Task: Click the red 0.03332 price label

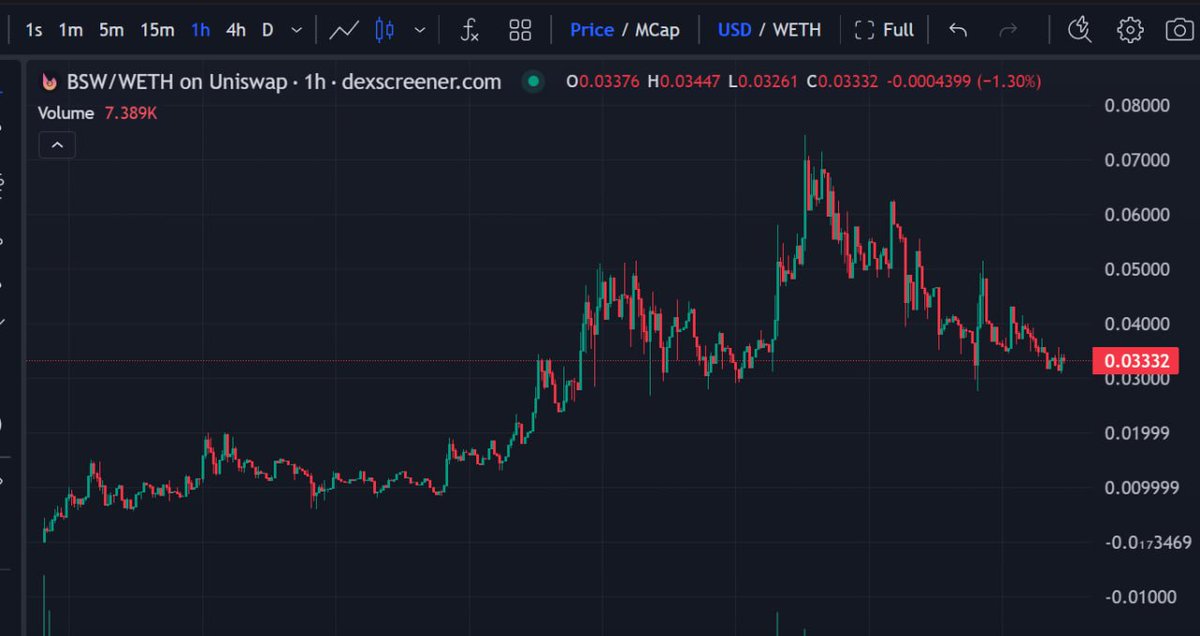Action: point(1136,360)
